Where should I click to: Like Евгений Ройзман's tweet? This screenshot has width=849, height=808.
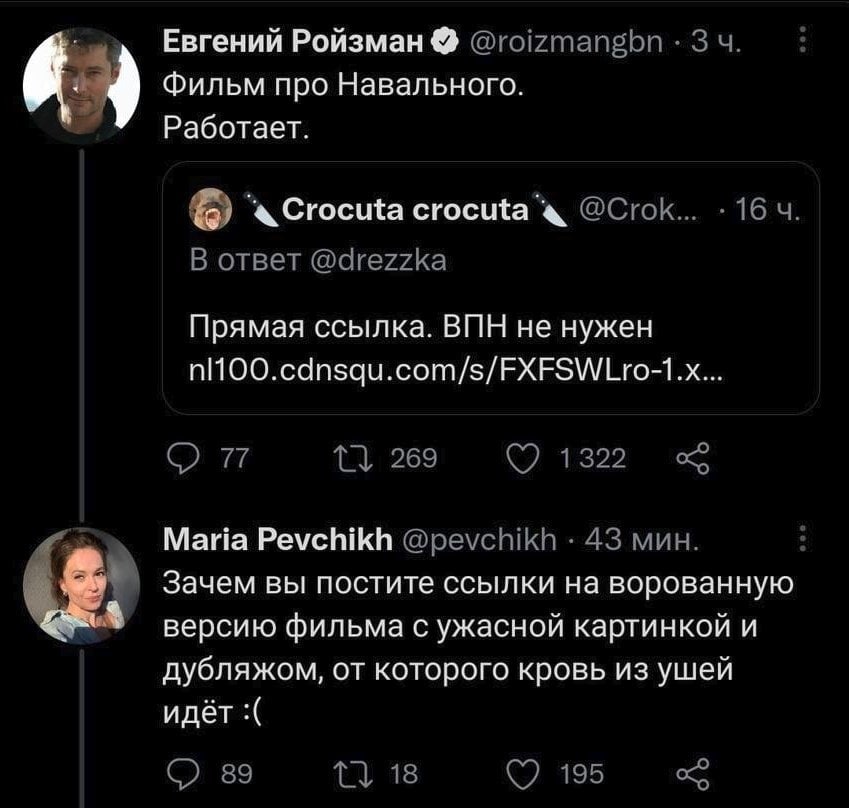click(525, 459)
